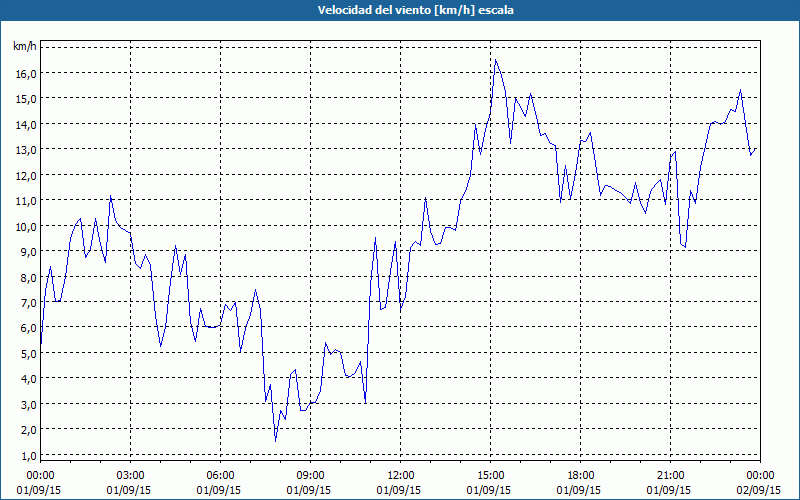Viewport: 800px width, 500px height.
Task: Click the 11,0 y-axis value
Action: [x=26, y=201]
